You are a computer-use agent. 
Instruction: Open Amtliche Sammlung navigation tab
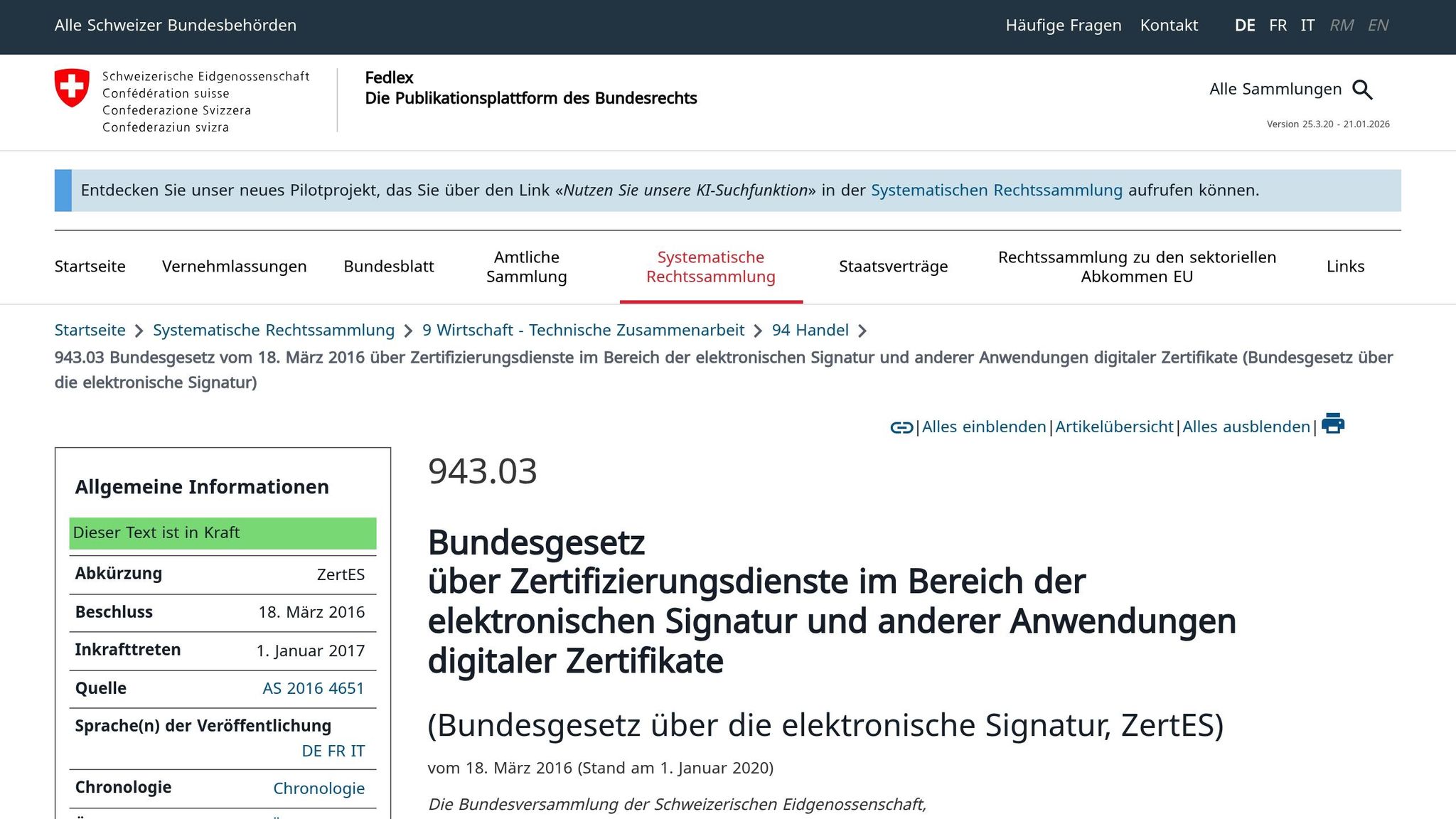point(526,267)
